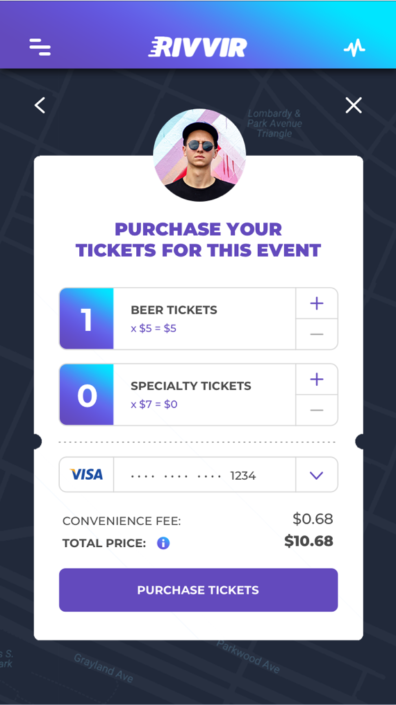Click the Purchase Tickets button
The image size is (396, 705).
click(198, 590)
